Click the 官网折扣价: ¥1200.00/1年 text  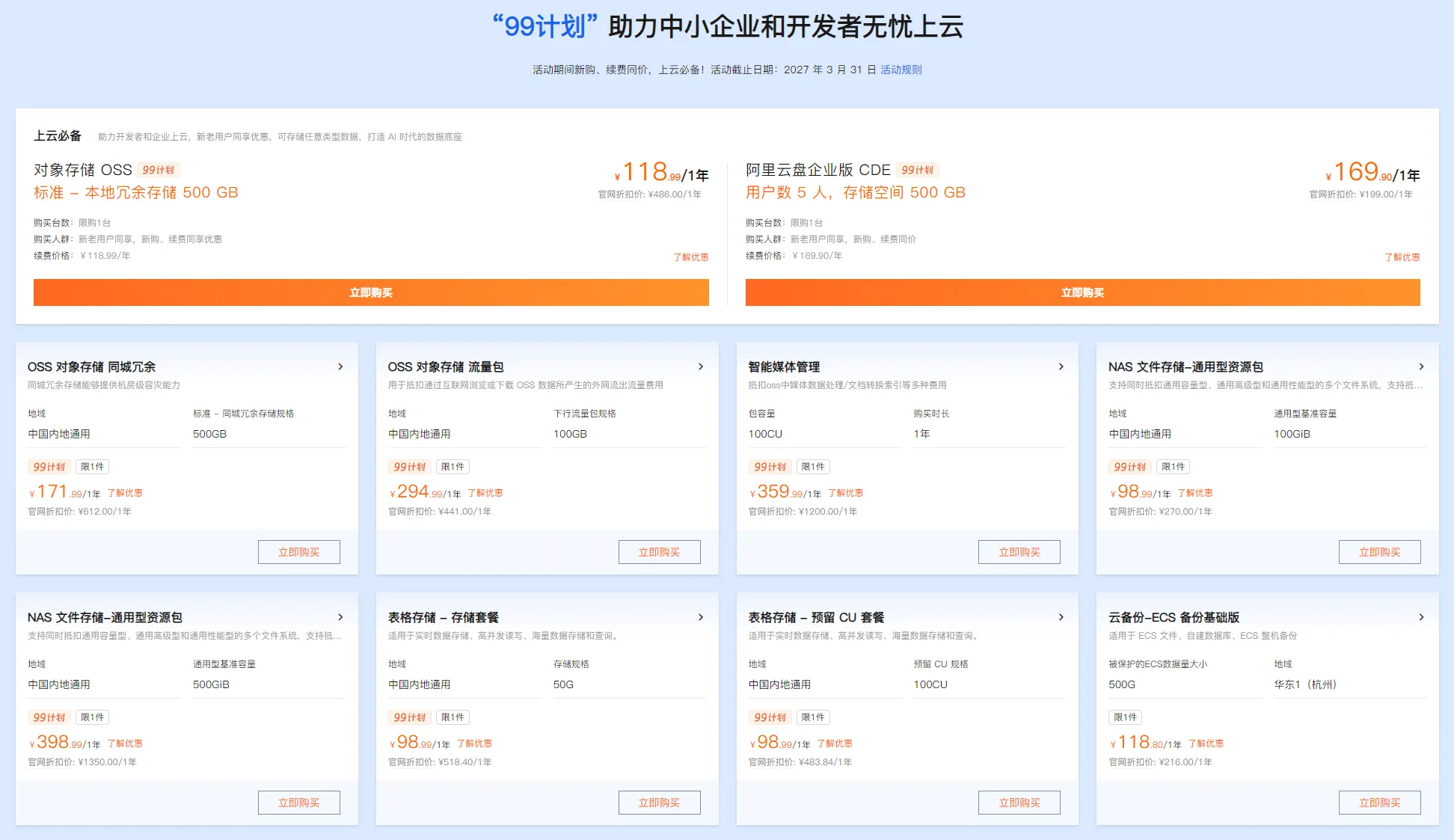point(803,512)
